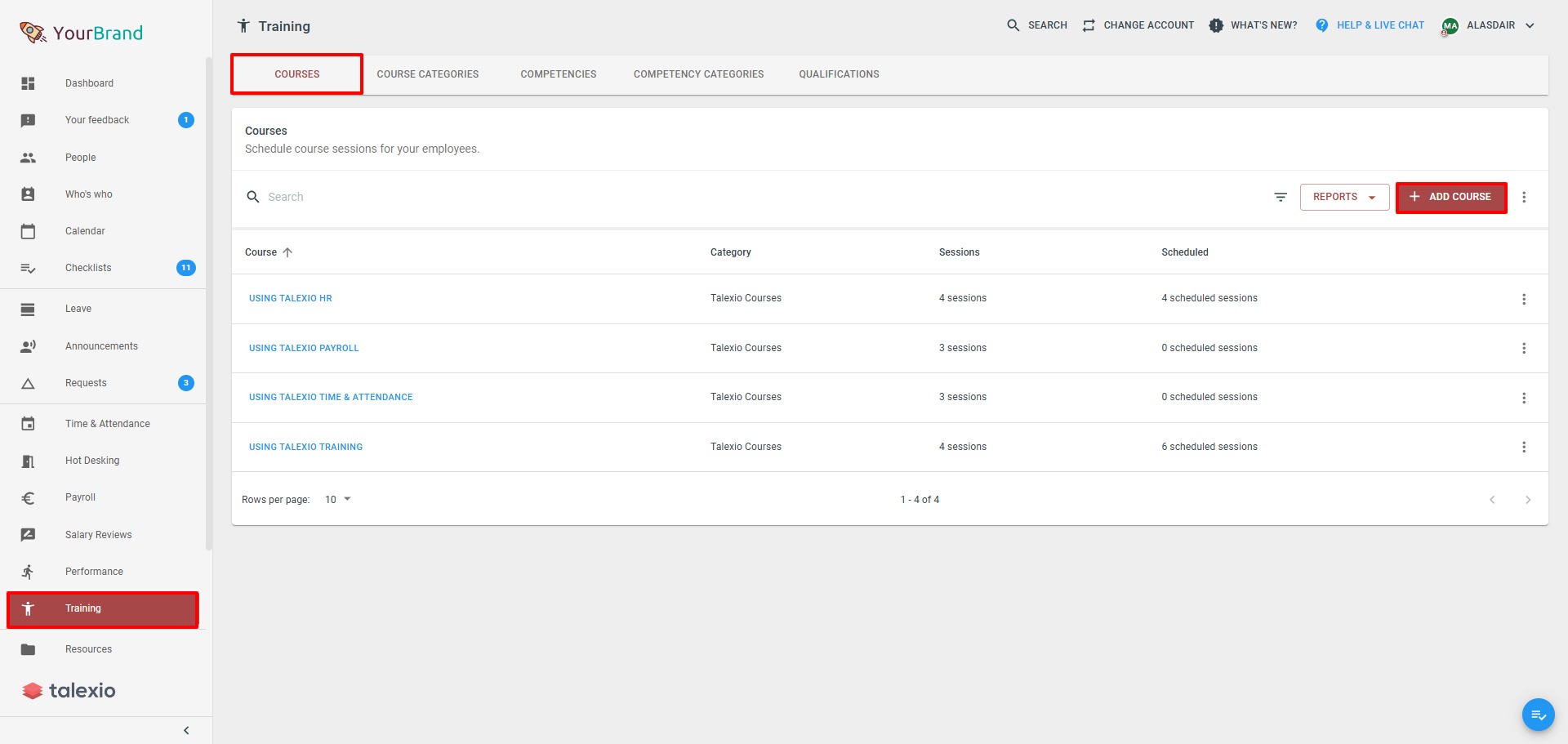Screen dimensions: 1568x744
Task: Click the Add Course button
Action: [x=1451, y=197]
